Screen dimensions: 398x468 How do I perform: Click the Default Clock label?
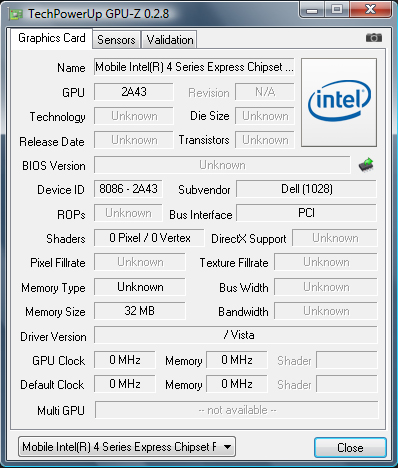tap(52, 385)
